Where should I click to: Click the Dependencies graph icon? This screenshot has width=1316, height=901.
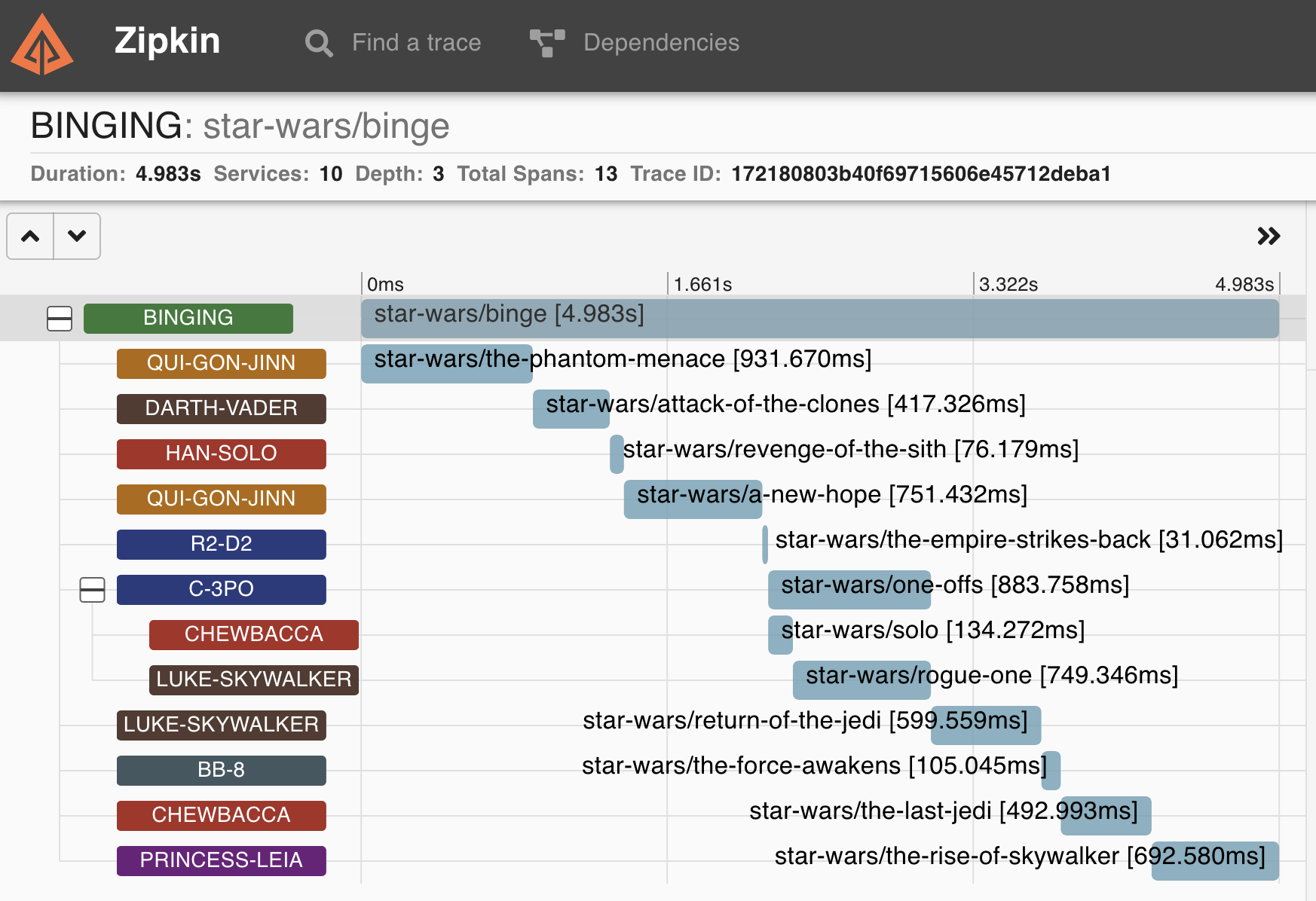point(547,43)
